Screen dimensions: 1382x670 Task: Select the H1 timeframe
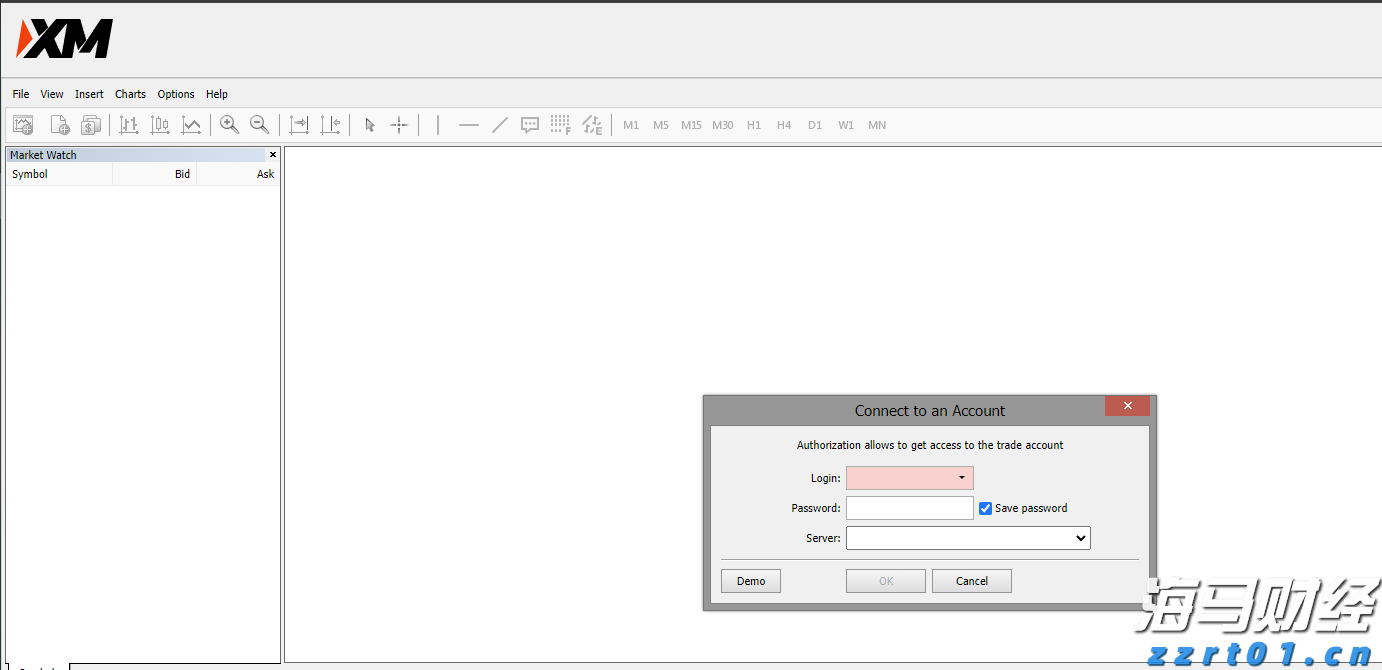(x=754, y=125)
